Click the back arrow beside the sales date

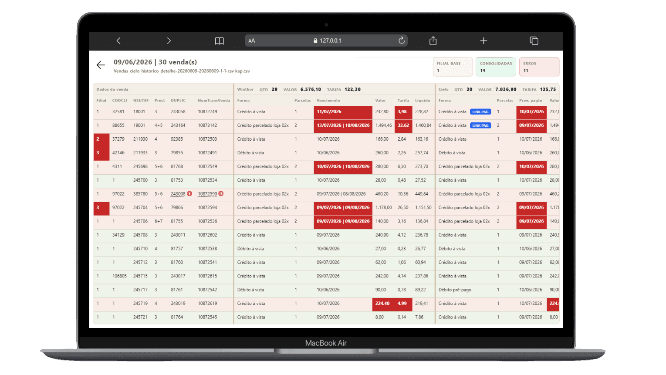click(101, 65)
